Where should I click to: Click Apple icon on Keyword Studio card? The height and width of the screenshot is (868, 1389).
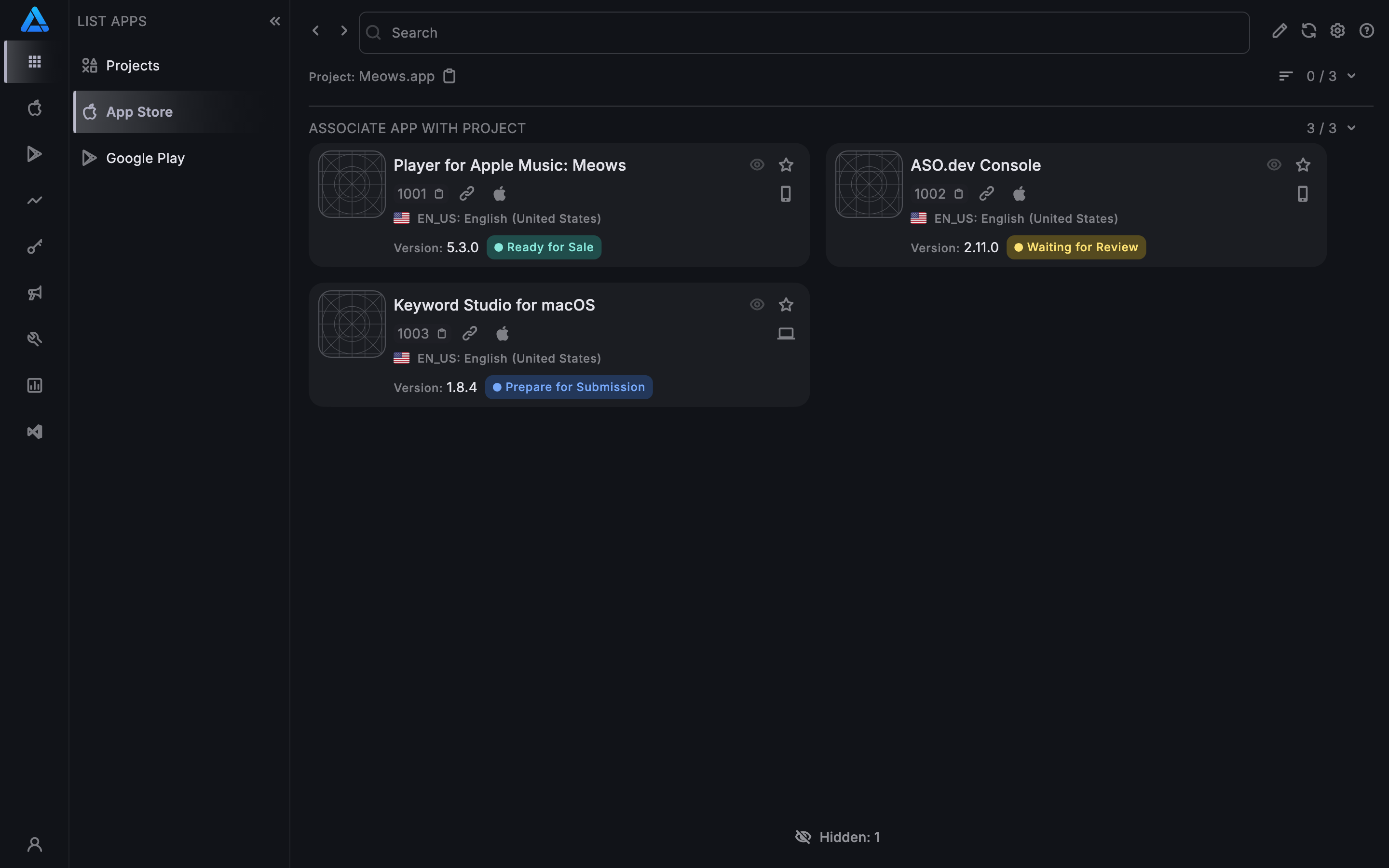[502, 333]
